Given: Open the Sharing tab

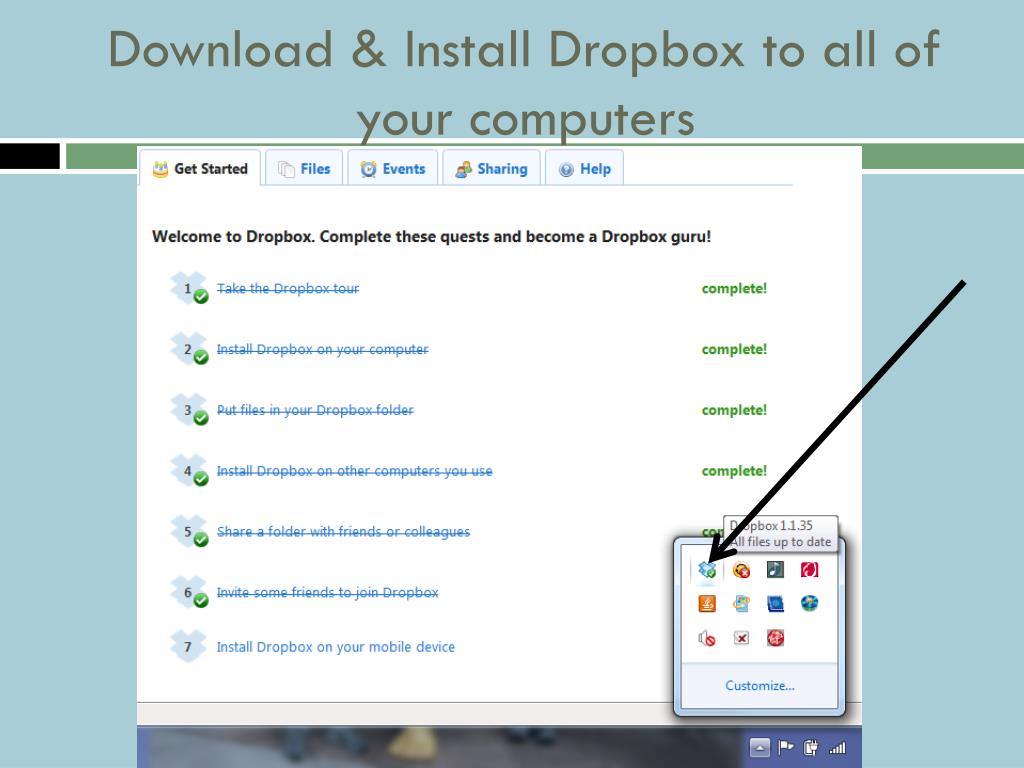Looking at the screenshot, I should tap(491, 169).
